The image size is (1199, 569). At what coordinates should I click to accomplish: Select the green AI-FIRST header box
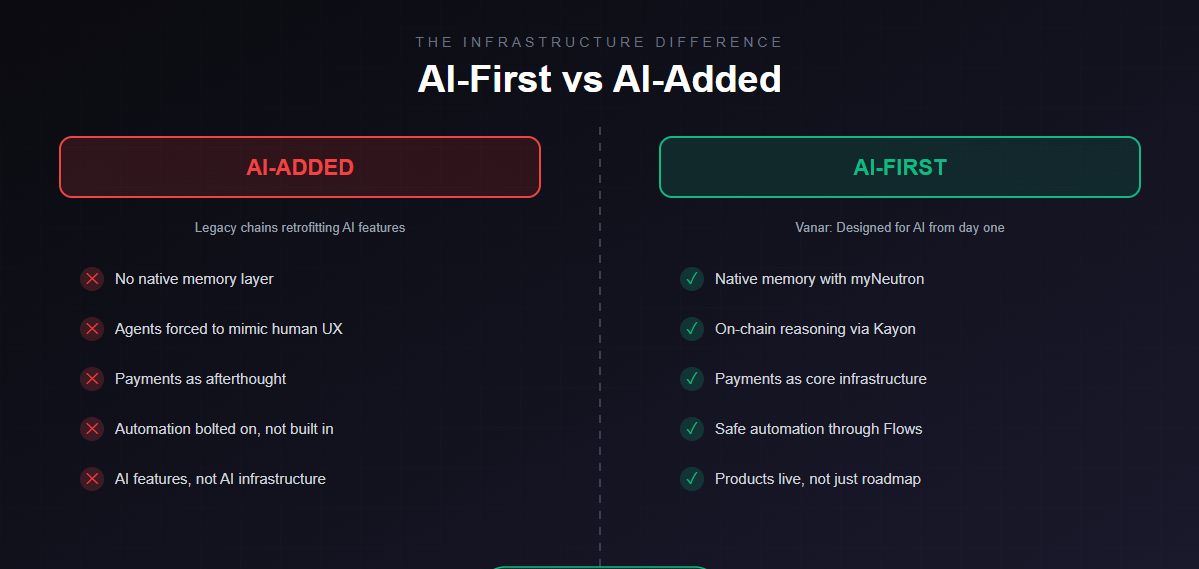(x=899, y=167)
